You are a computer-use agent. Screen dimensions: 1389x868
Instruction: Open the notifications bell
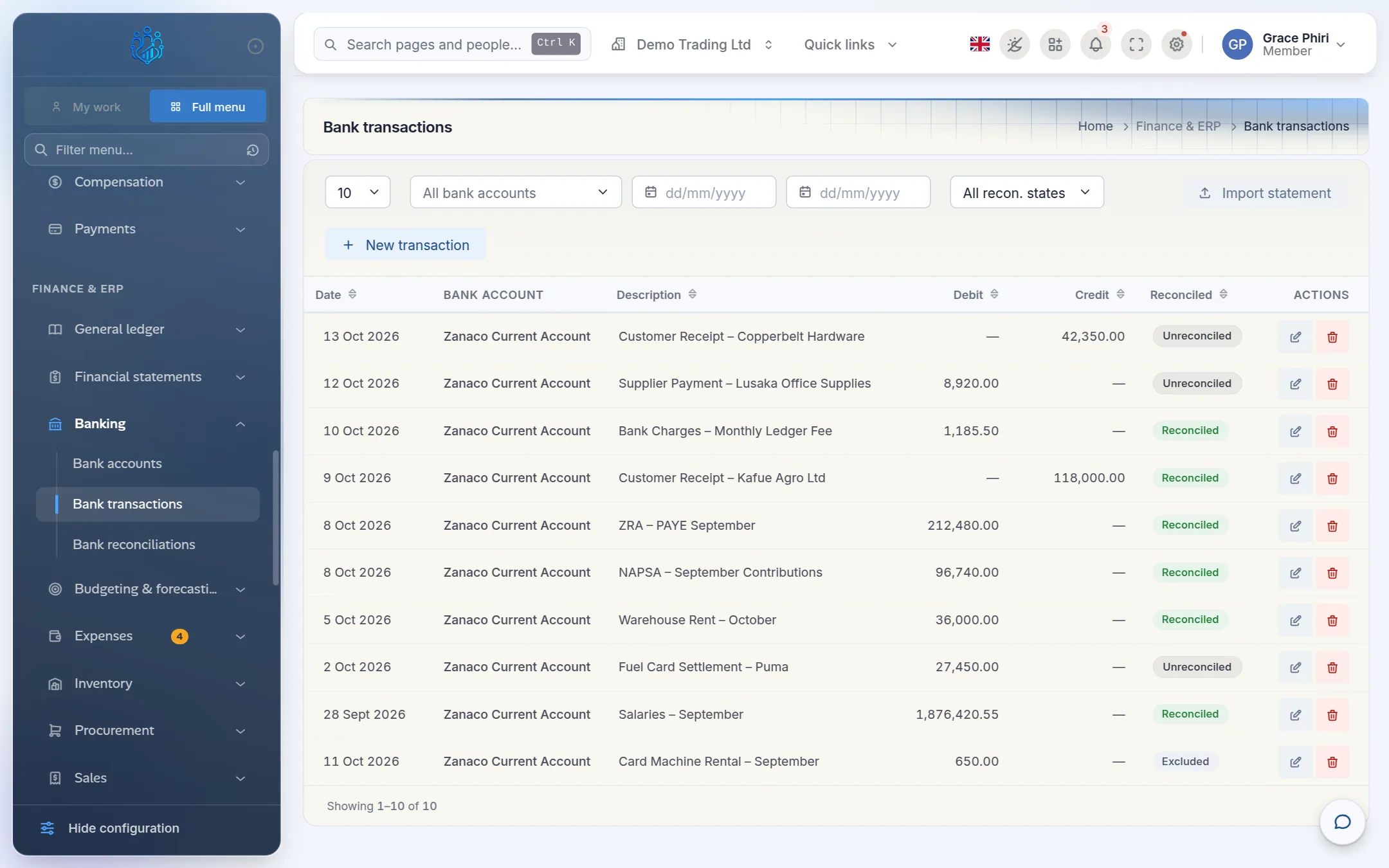tap(1096, 44)
